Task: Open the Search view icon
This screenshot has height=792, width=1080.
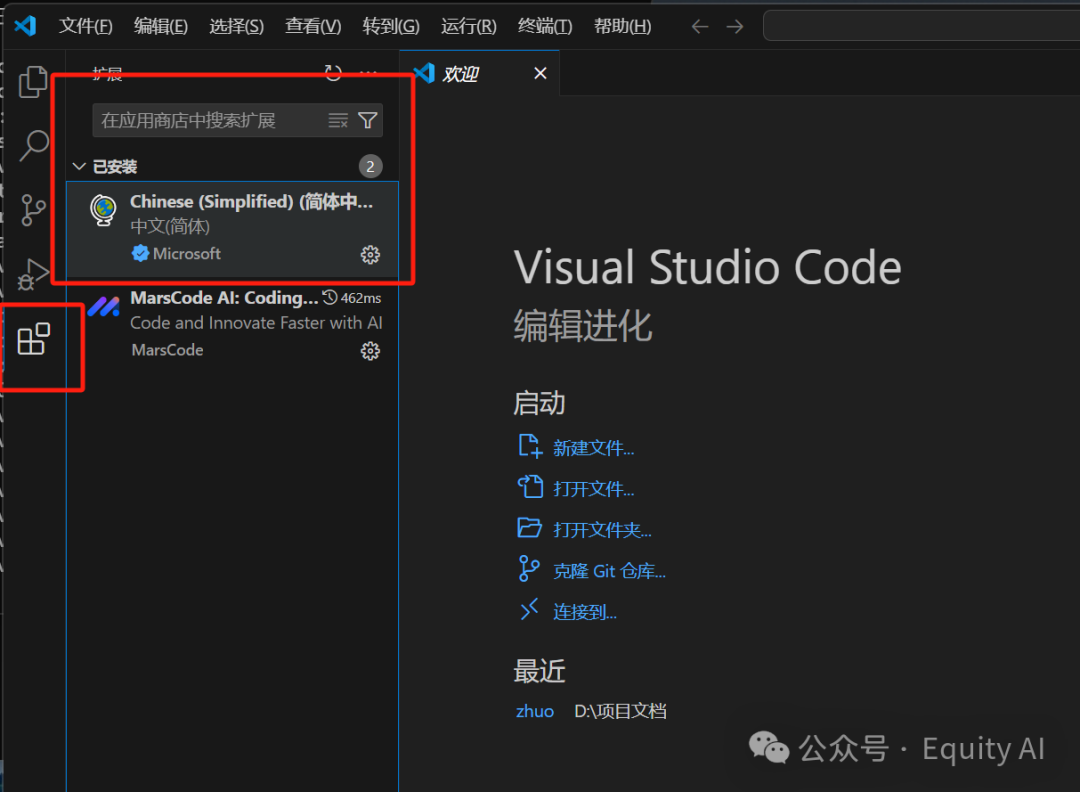Action: (x=34, y=145)
